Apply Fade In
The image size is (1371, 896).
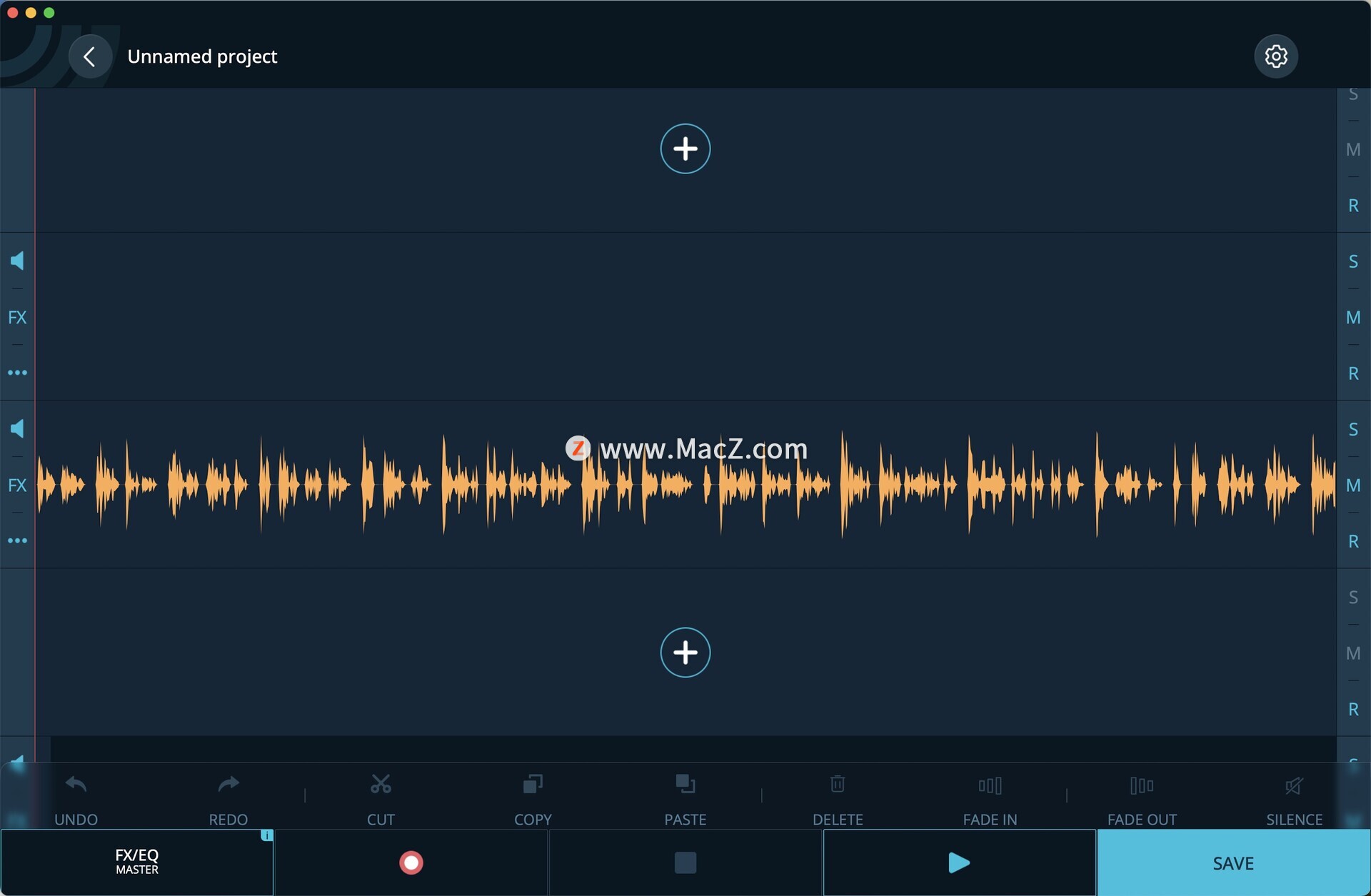pyautogui.click(x=990, y=800)
